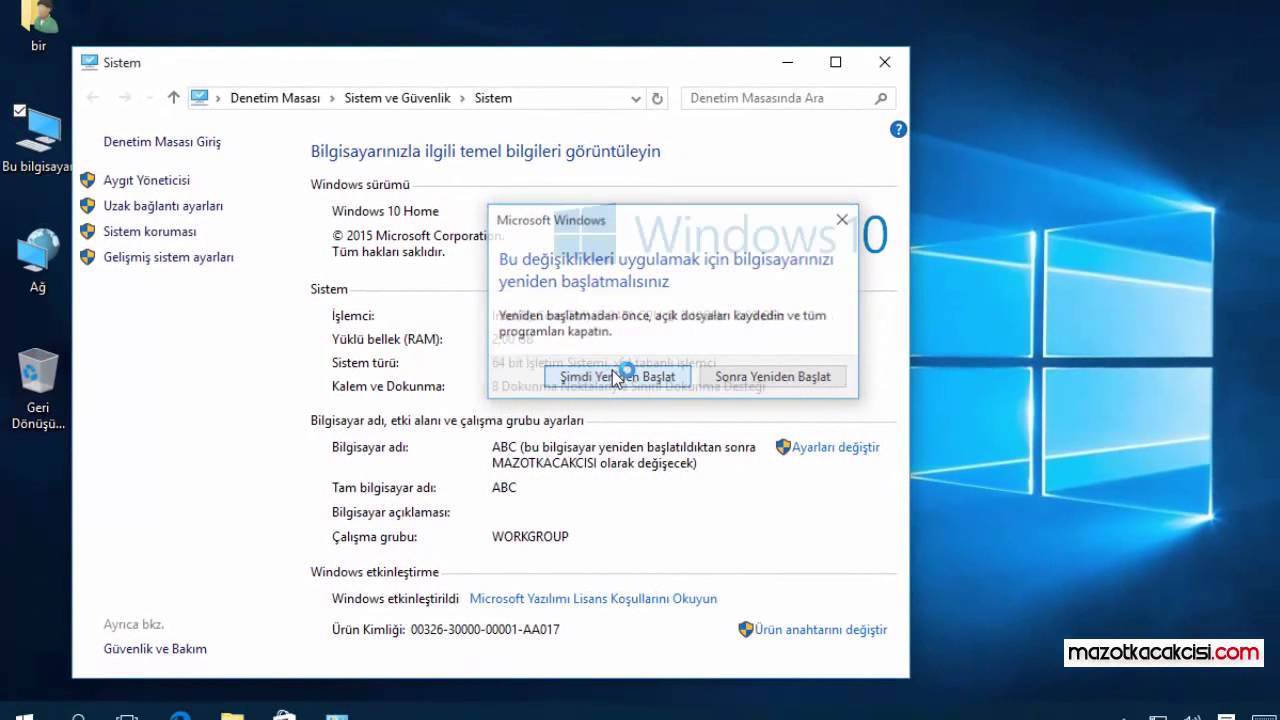Image resolution: width=1280 pixels, height=720 pixels.
Task: Open Güvenlik ve Bakım at the bottom left
Action: pos(155,648)
